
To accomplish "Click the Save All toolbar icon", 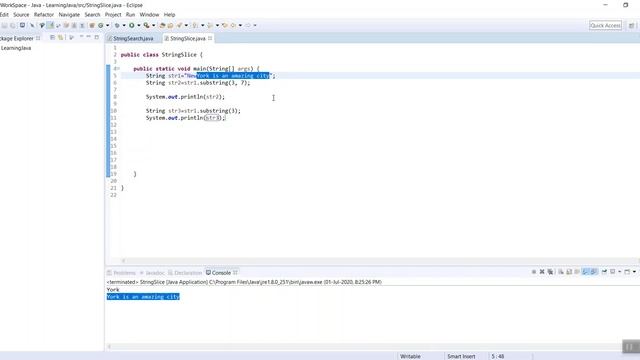I will [13, 25].
